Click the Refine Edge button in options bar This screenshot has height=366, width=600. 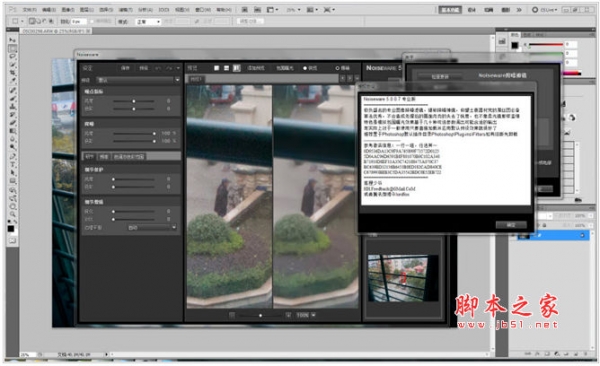249,22
